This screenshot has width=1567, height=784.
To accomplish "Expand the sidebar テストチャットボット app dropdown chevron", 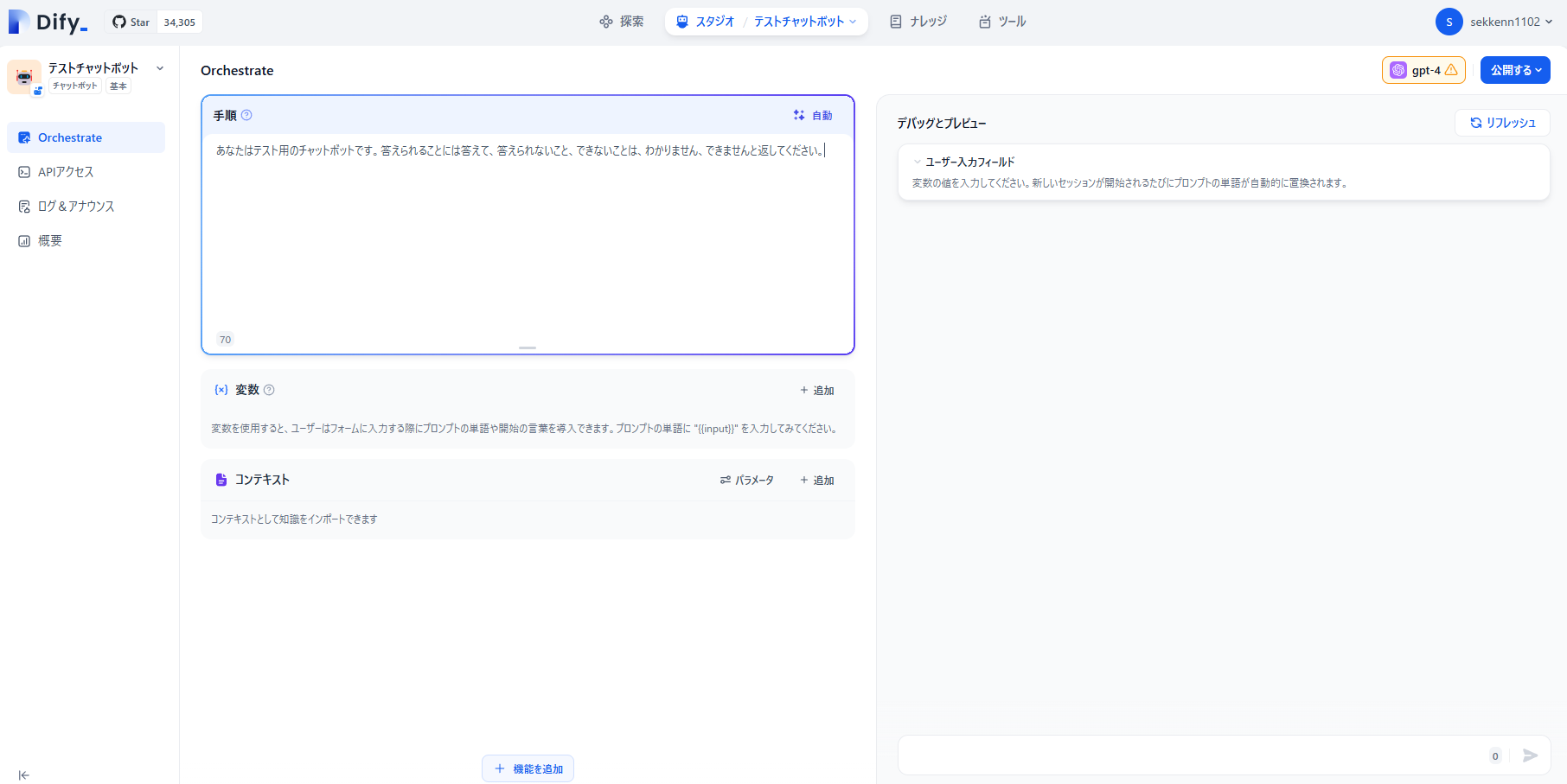I will click(x=160, y=68).
